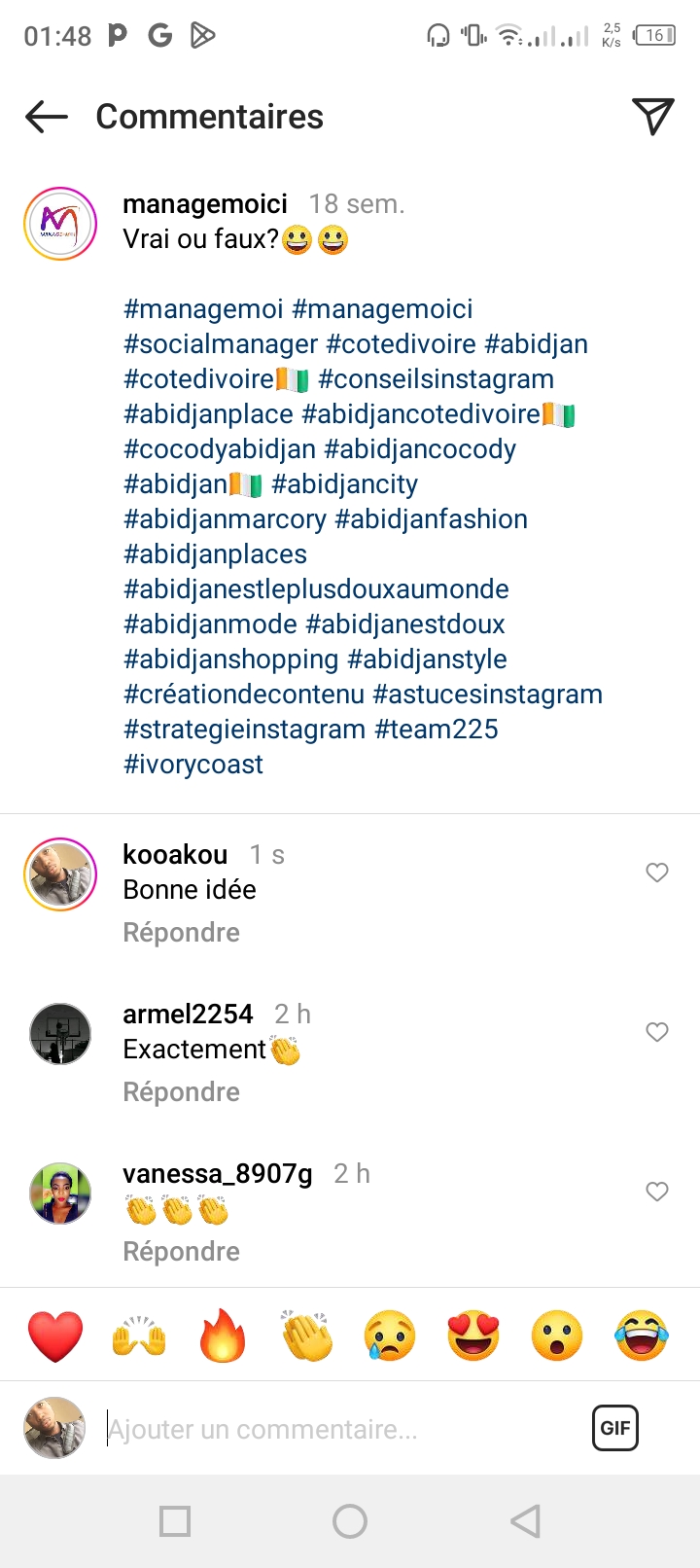Insert the raised hands emoji

[x=139, y=1336]
